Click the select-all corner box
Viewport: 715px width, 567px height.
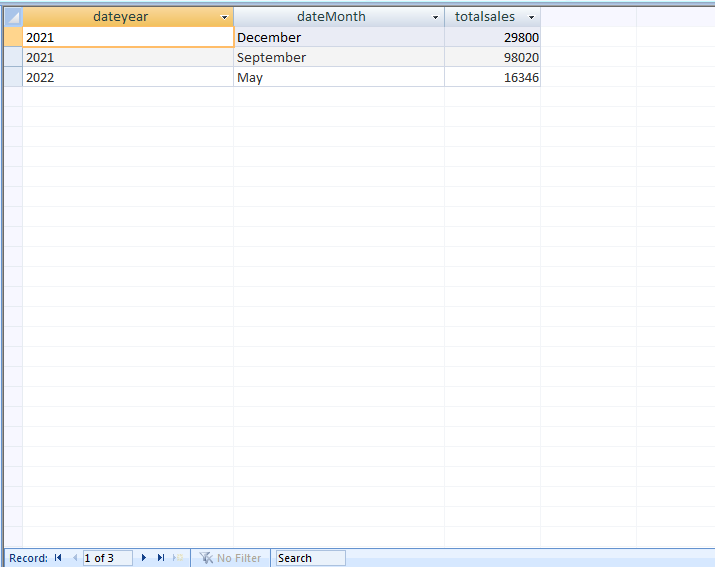click(13, 17)
